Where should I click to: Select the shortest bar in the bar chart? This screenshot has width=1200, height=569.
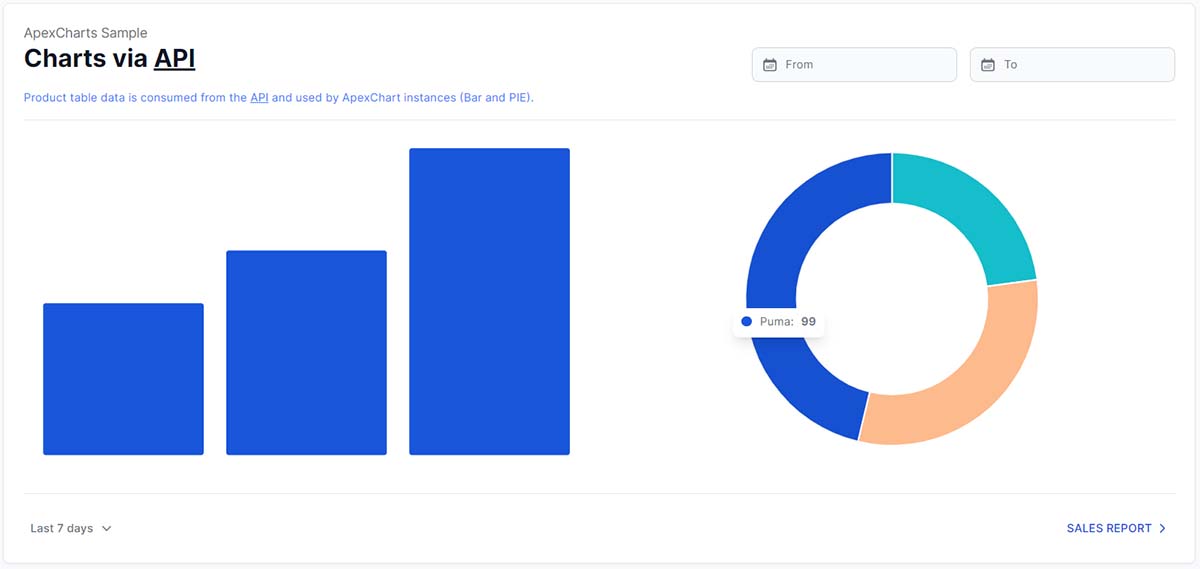pos(123,379)
